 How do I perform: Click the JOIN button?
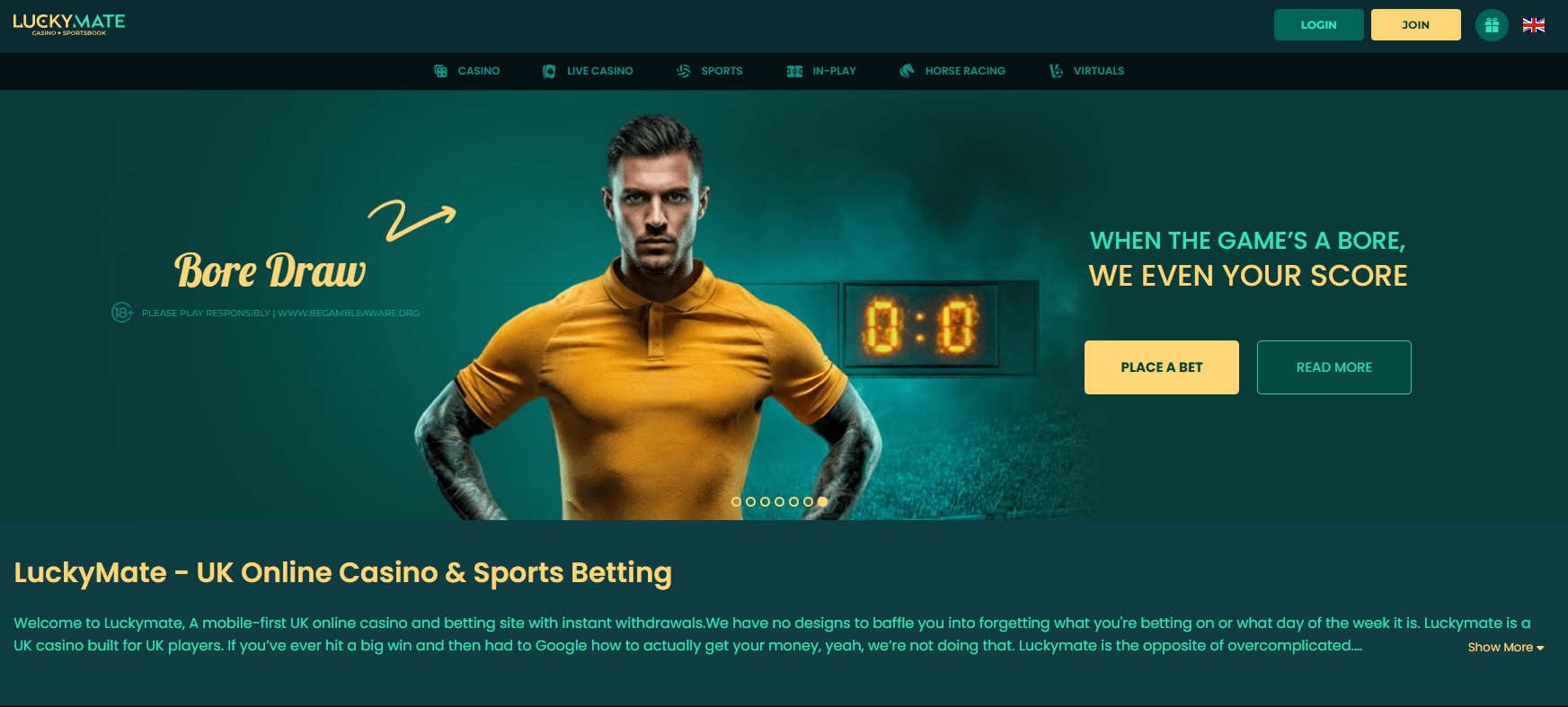tap(1416, 25)
